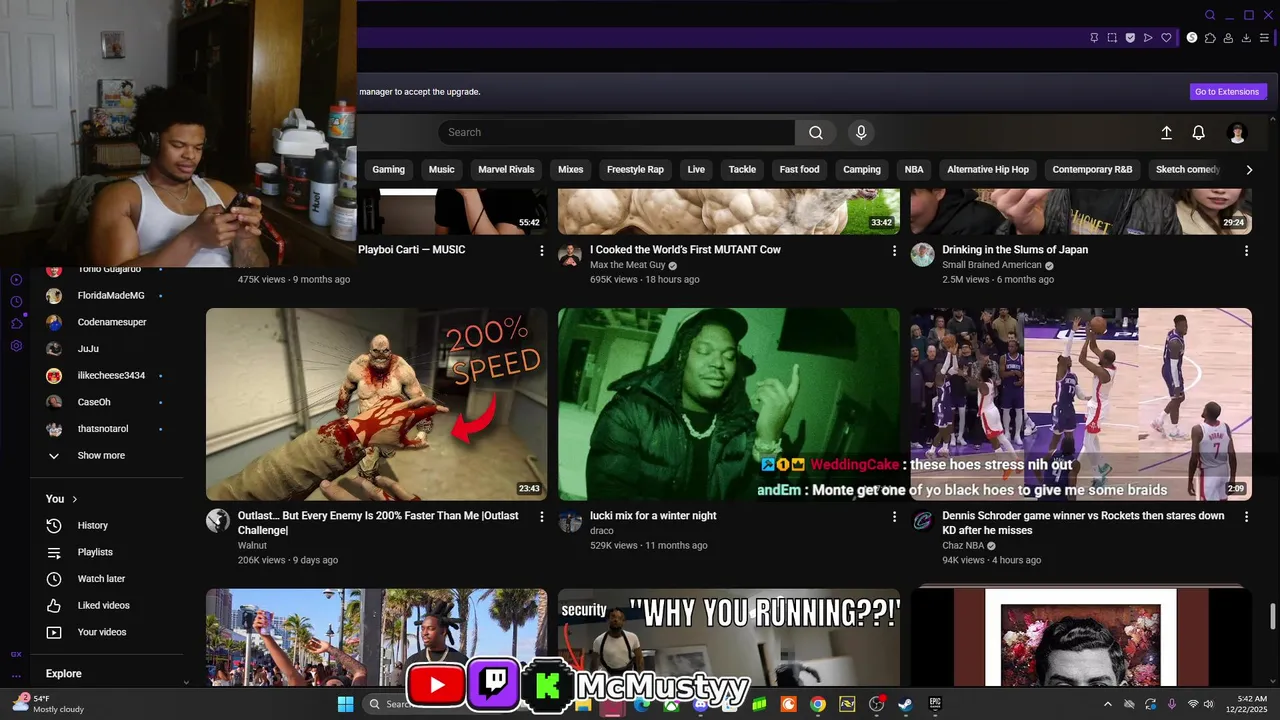Expand the You section chevron
This screenshot has width=1280, height=720.
74,499
